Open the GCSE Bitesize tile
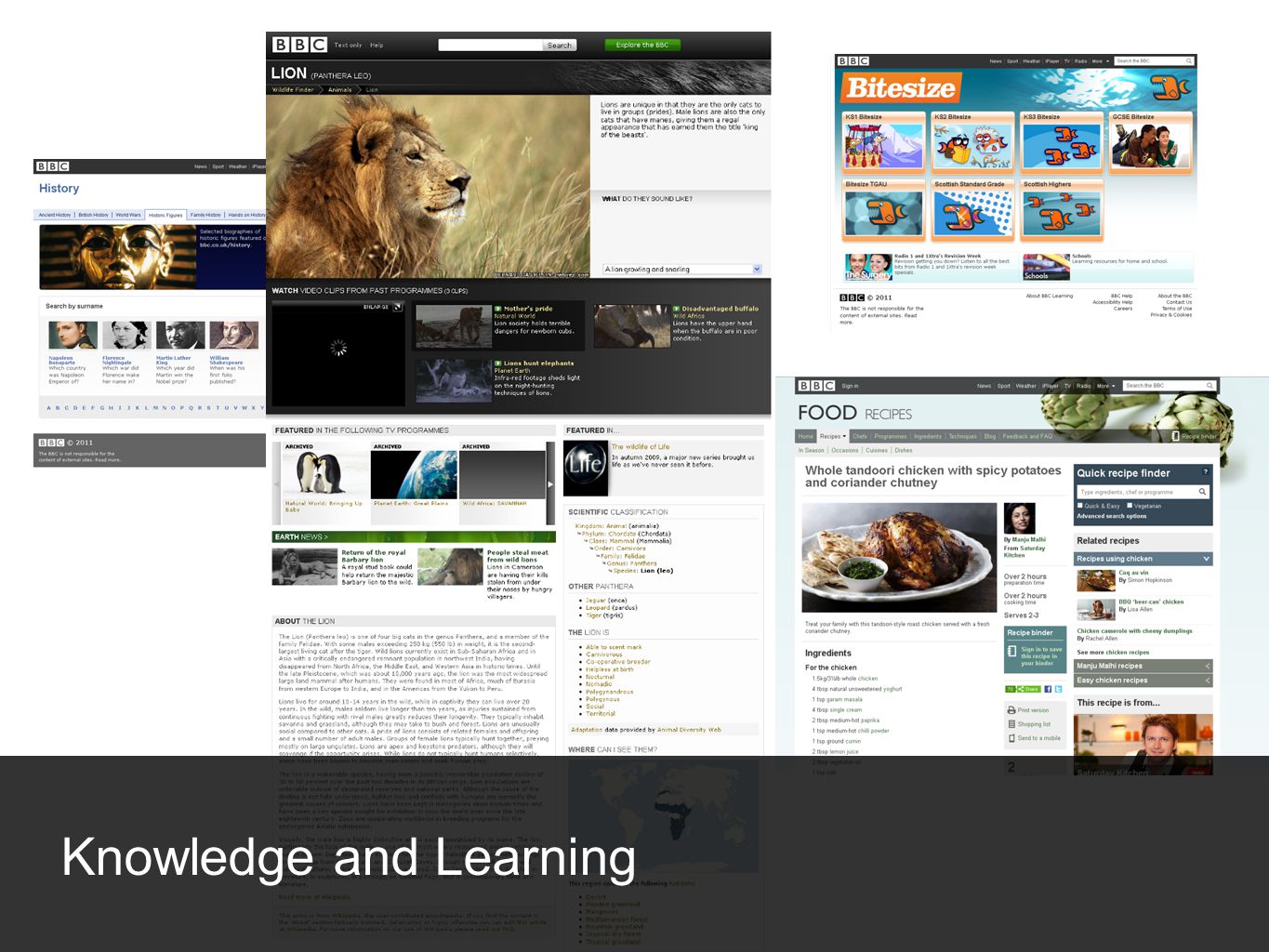This screenshot has width=1269, height=952. (1151, 143)
